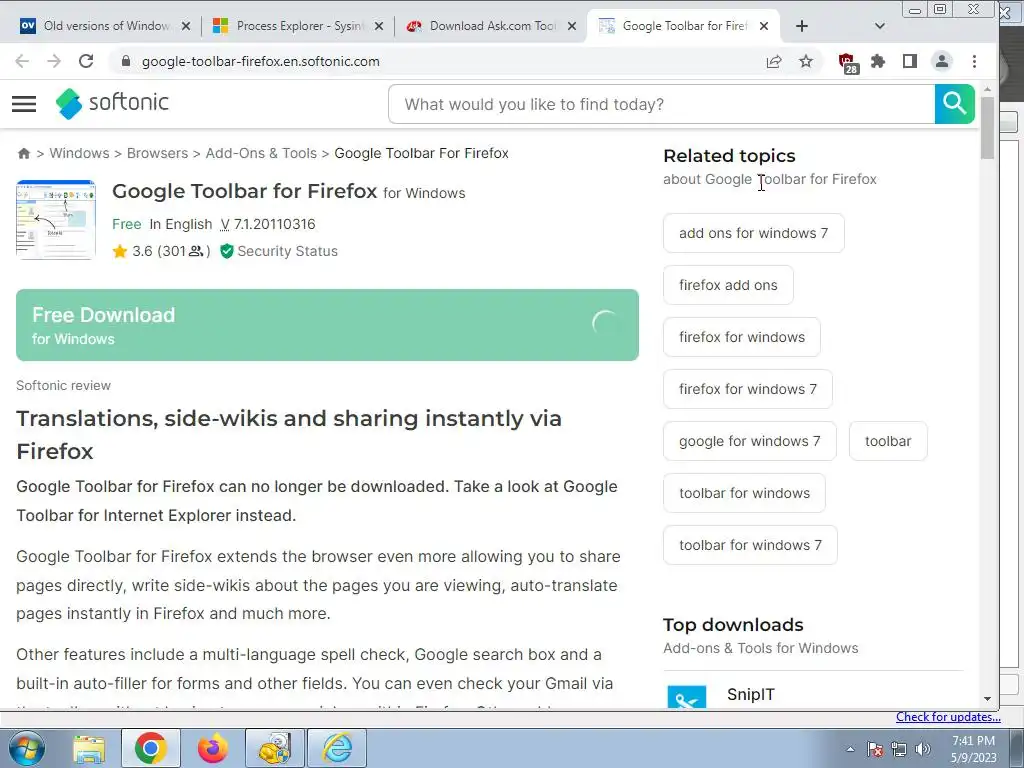Click the page vertical scrollbar thumb
The width and height of the screenshot is (1024, 768).
tap(987, 127)
